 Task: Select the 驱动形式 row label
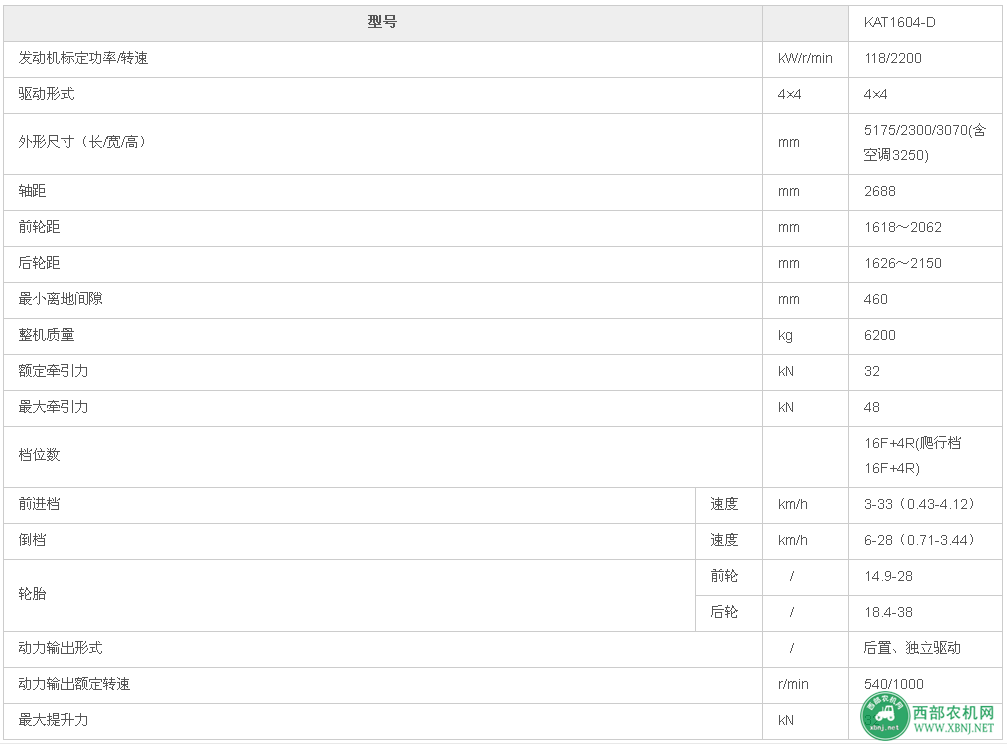[x=46, y=94]
